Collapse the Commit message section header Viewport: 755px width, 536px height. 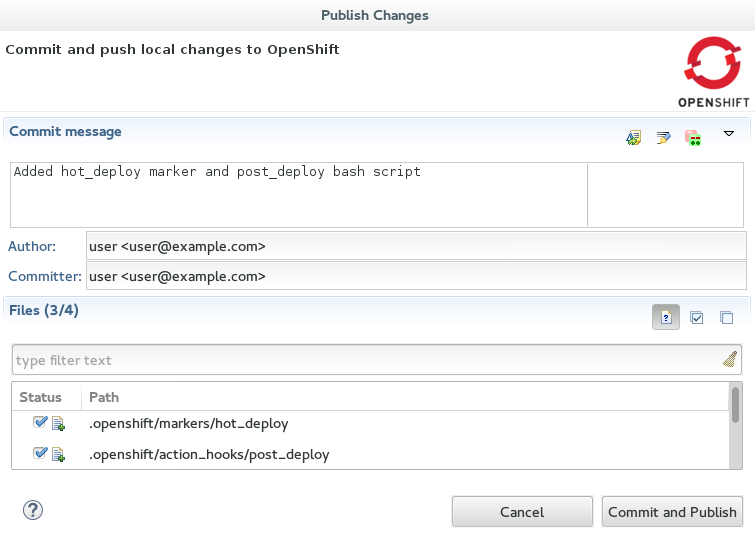(65, 131)
